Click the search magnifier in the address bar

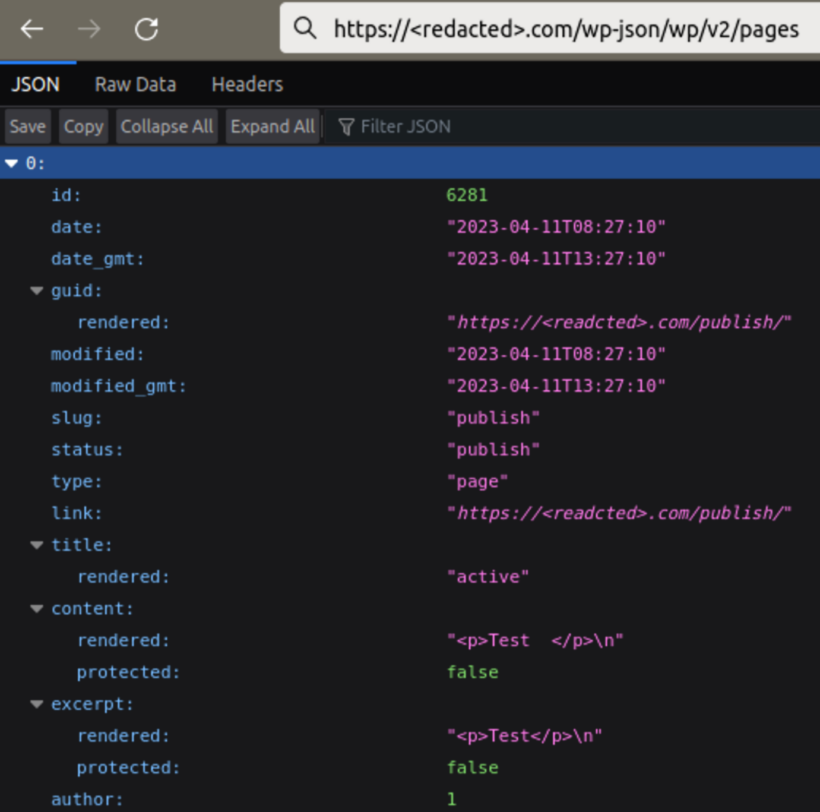click(305, 29)
